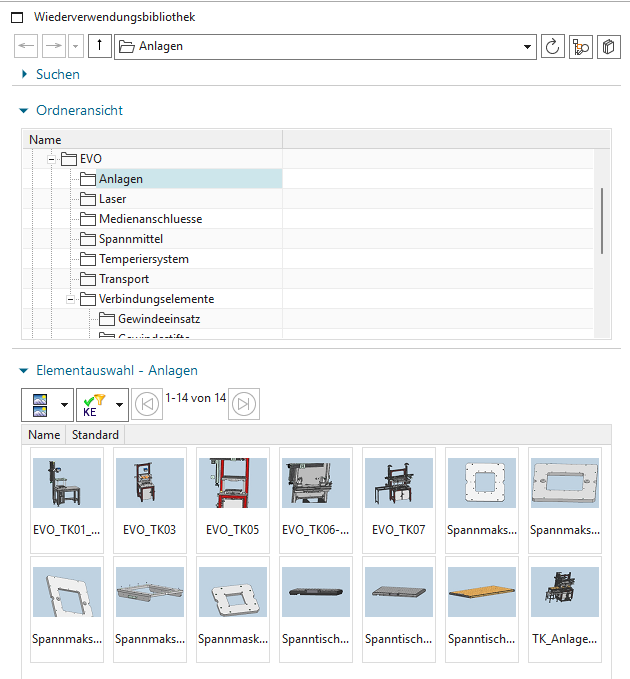Open the thumbnail view mode dropdown

(65, 405)
